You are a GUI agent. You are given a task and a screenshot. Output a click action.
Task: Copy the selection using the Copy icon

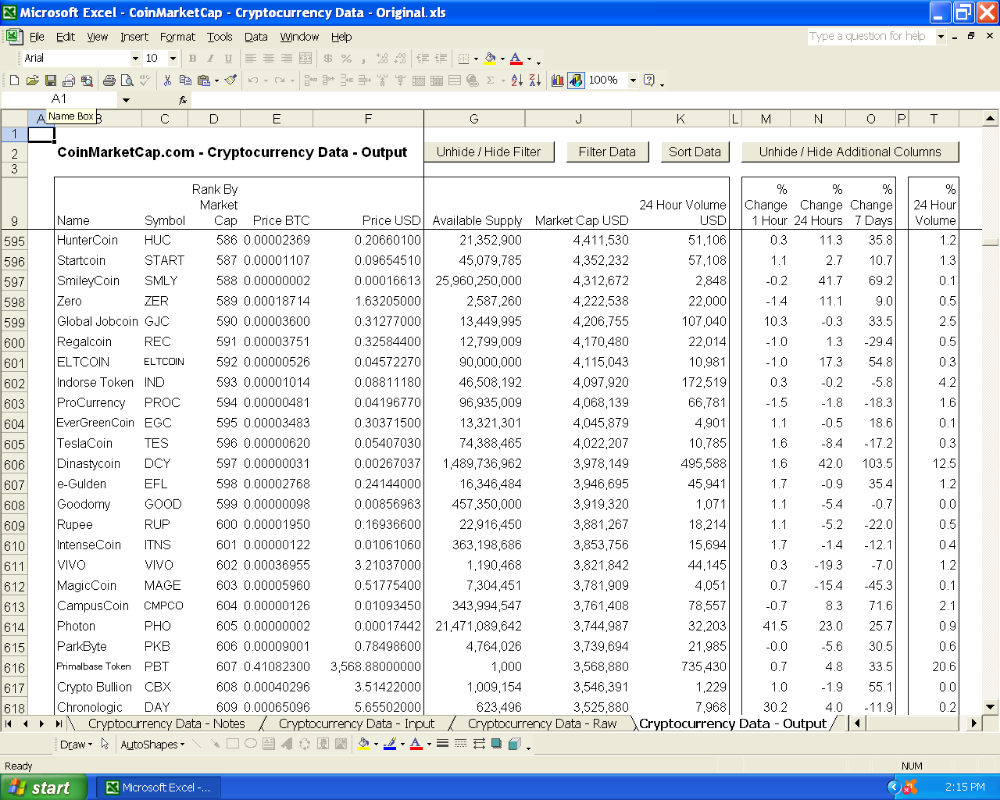[186, 80]
